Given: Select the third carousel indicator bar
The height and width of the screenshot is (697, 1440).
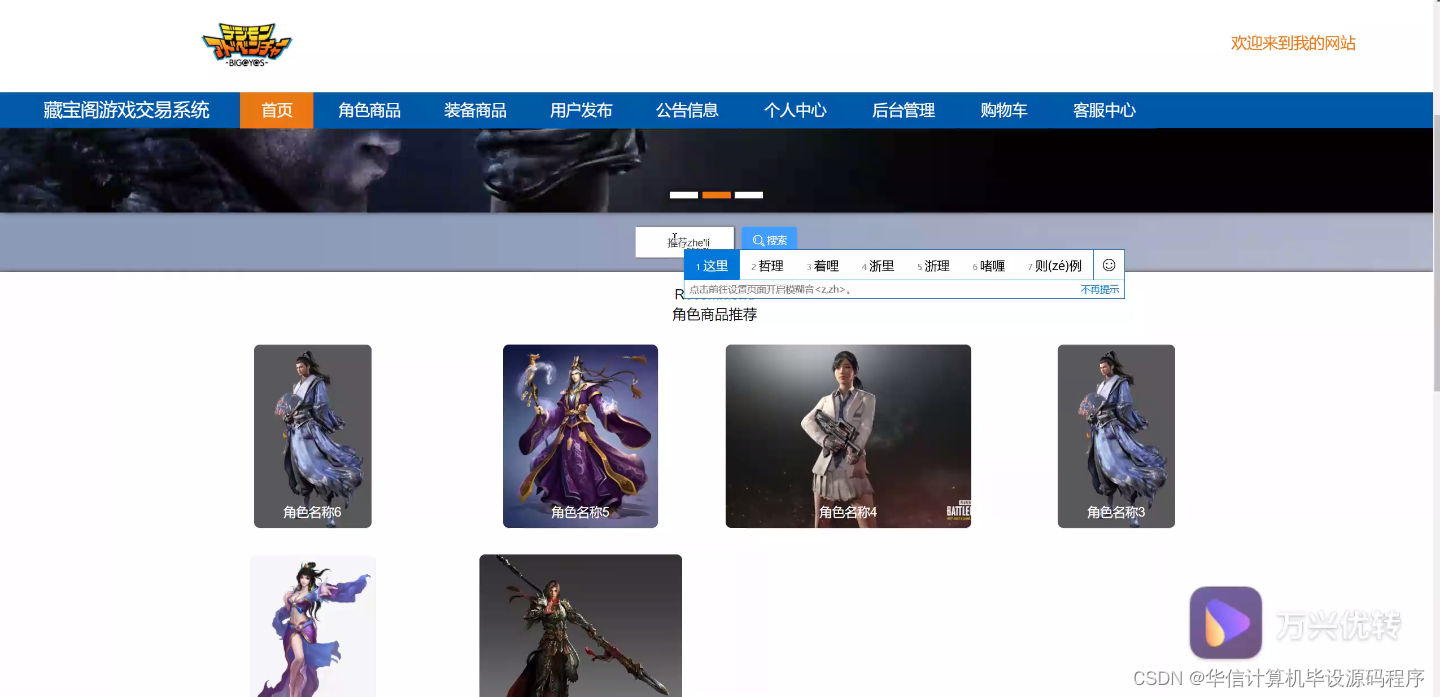Looking at the screenshot, I should [749, 195].
